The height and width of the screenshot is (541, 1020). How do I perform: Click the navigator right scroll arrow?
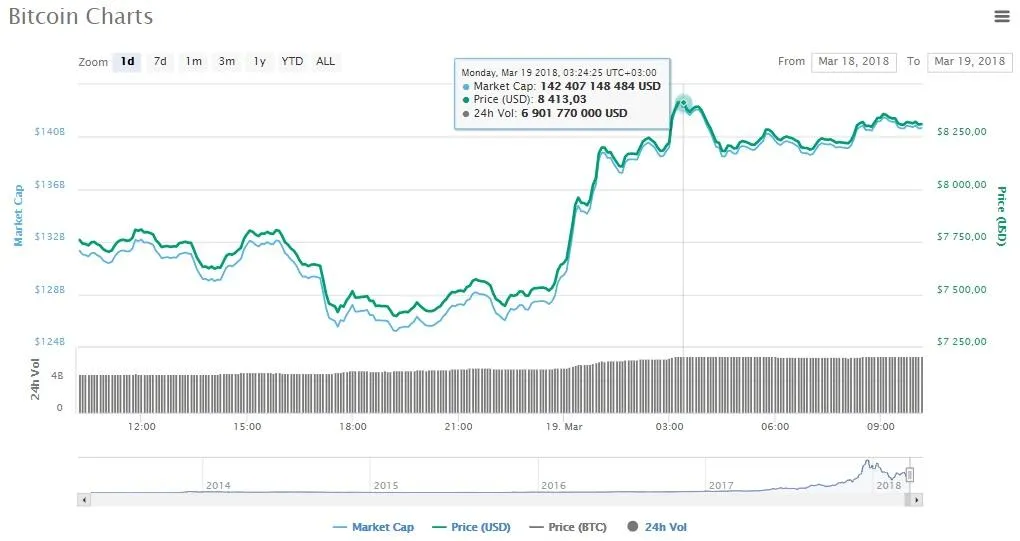click(917, 499)
